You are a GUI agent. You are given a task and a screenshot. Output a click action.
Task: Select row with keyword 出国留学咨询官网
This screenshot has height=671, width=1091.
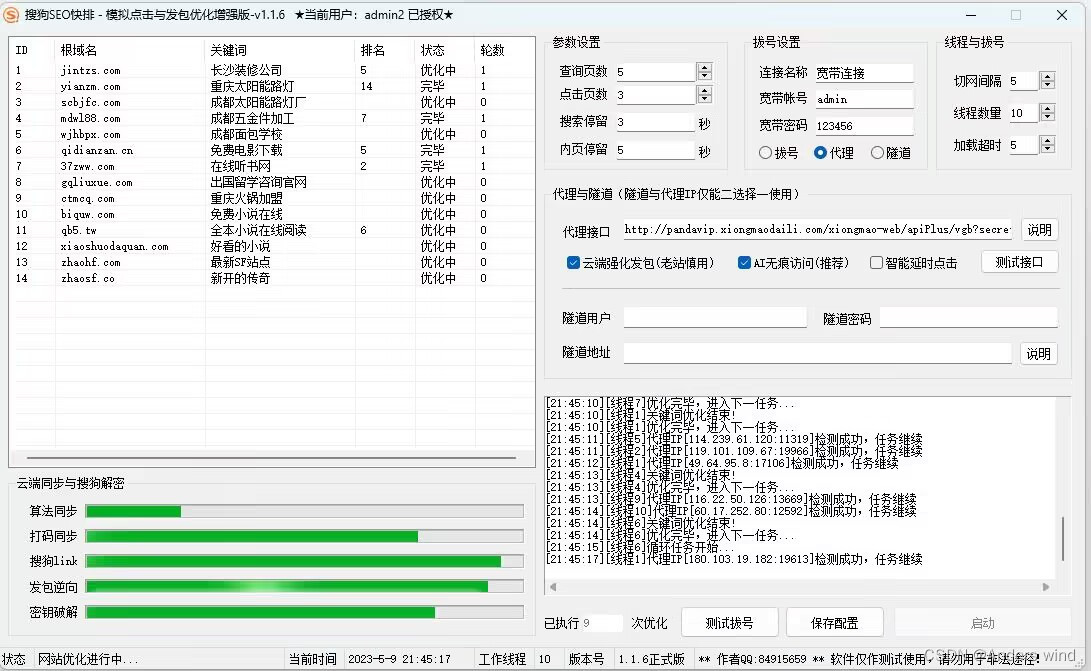click(x=272, y=182)
